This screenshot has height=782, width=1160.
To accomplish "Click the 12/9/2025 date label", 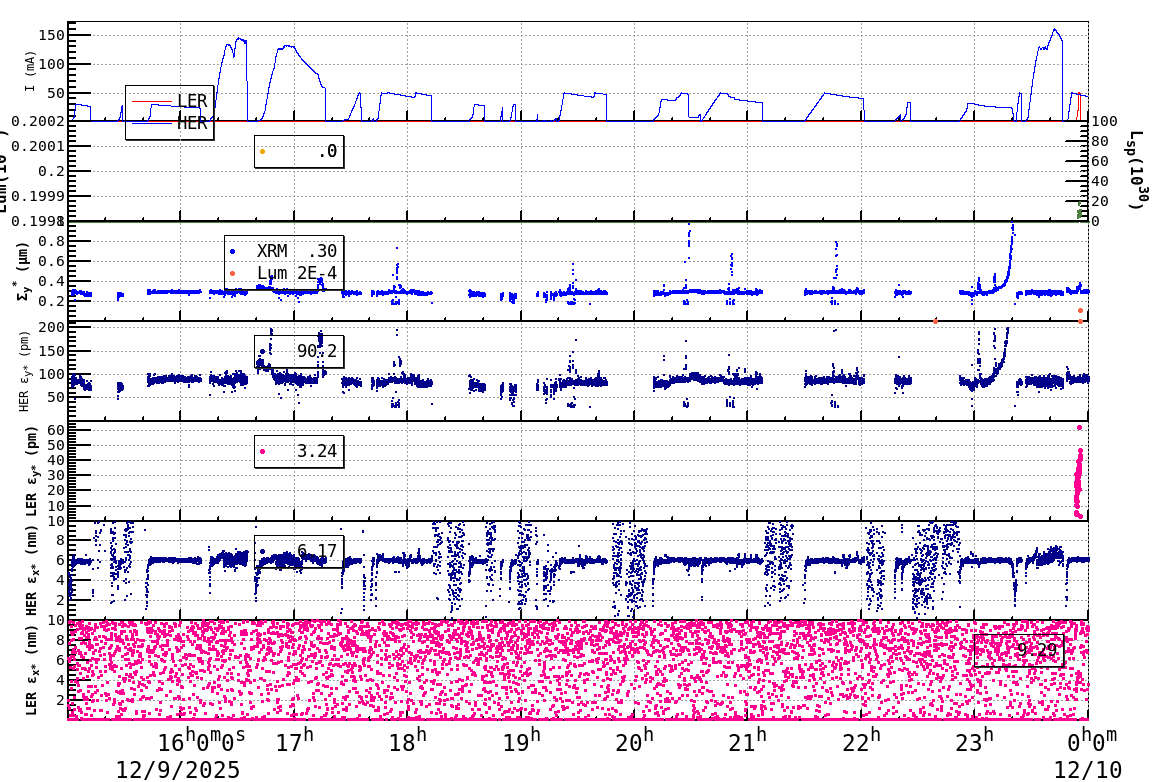I will click(x=178, y=770).
